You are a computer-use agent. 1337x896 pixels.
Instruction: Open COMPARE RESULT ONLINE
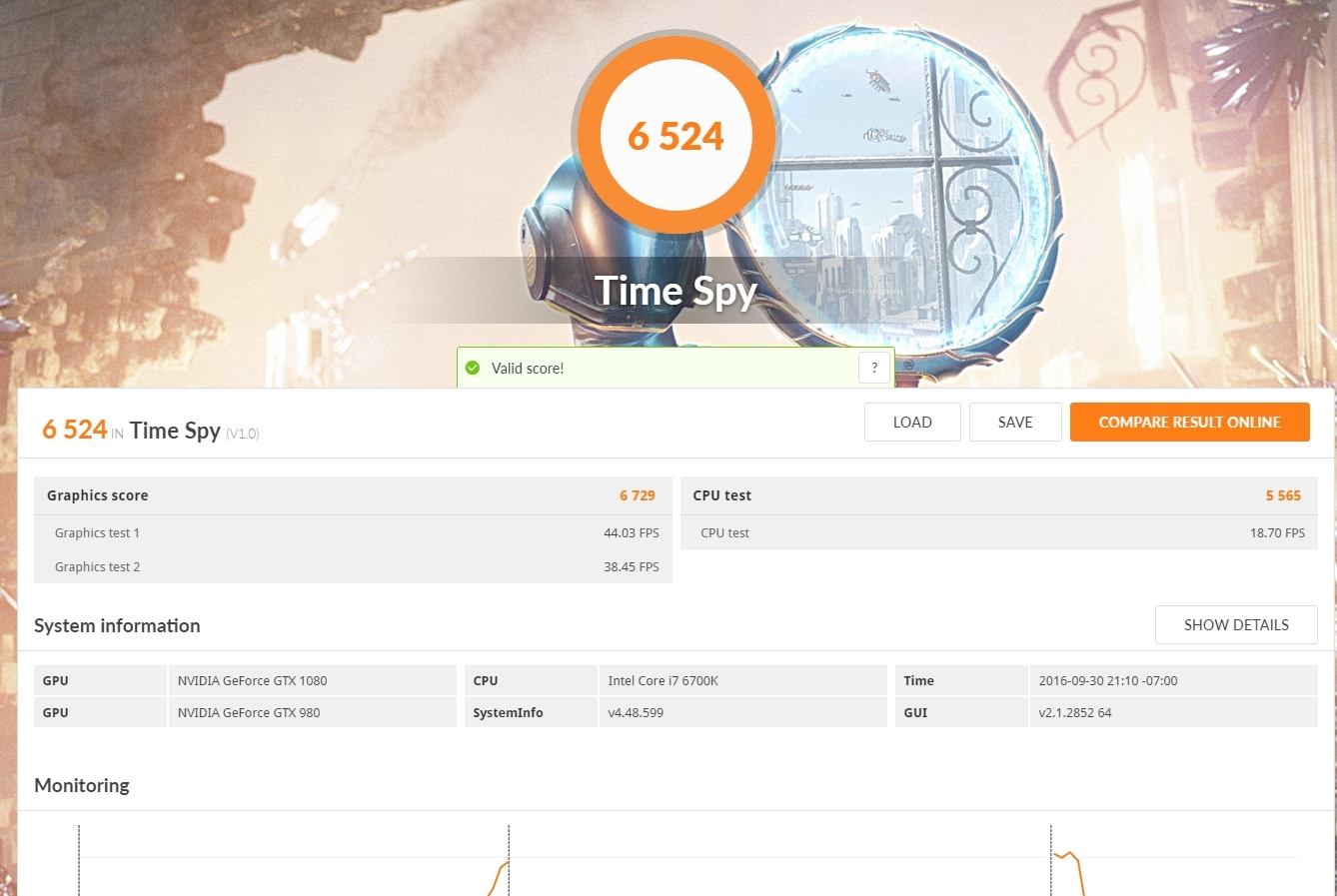[x=1189, y=423]
